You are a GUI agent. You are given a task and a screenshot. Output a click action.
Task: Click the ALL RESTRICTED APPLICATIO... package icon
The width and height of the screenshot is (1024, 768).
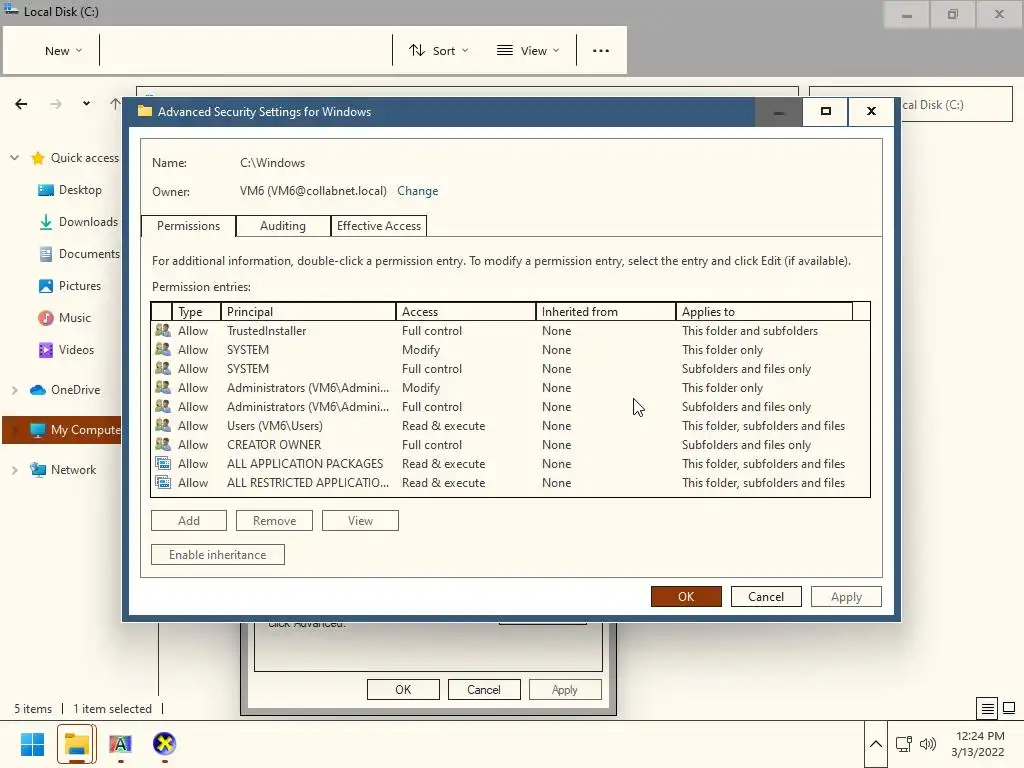coord(163,482)
